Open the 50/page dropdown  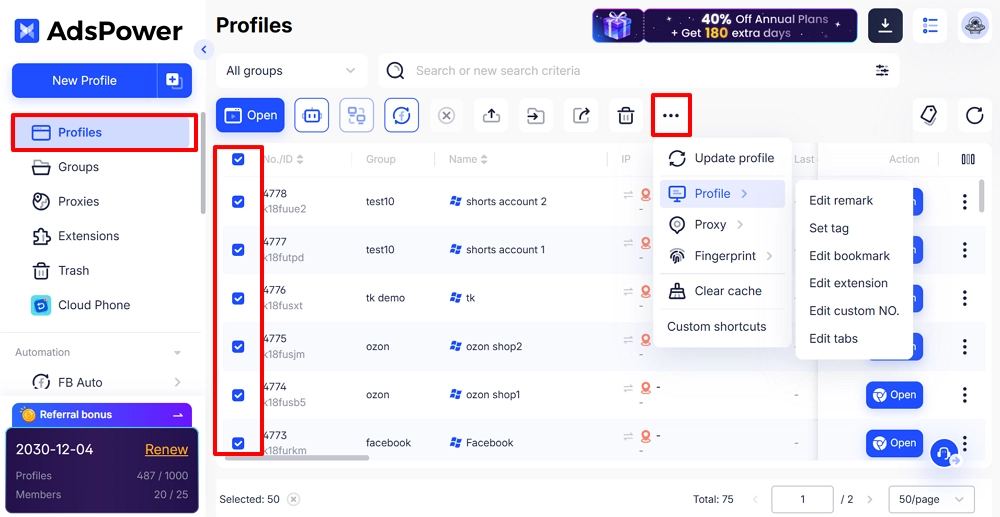930,499
